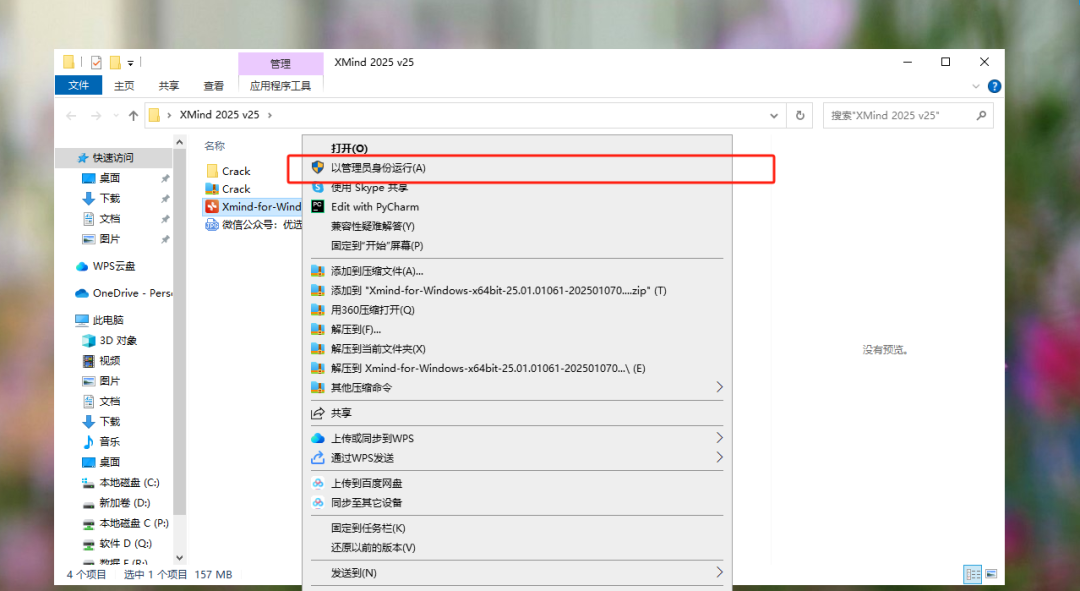Image resolution: width=1080 pixels, height=591 pixels.
Task: Select Edit with PyCharm
Action: (x=375, y=207)
